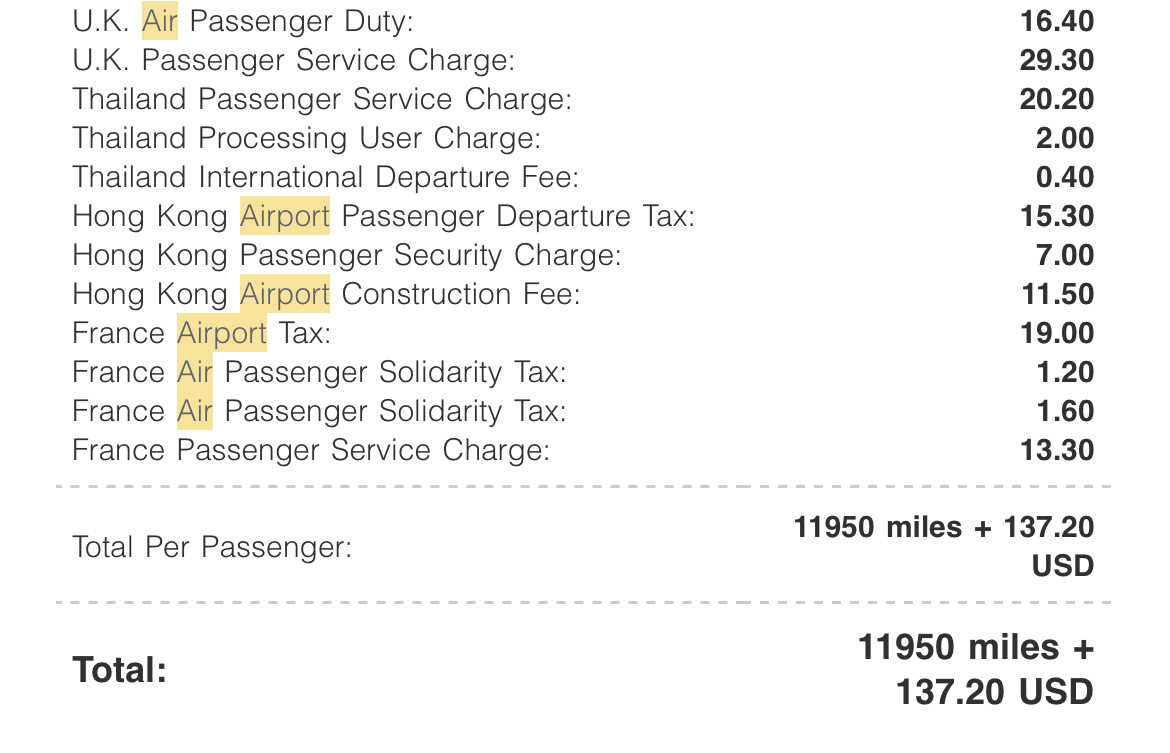Select the Thailand Processing User Charge label
Image resolution: width=1170 pixels, height=753 pixels.
tap(306, 138)
